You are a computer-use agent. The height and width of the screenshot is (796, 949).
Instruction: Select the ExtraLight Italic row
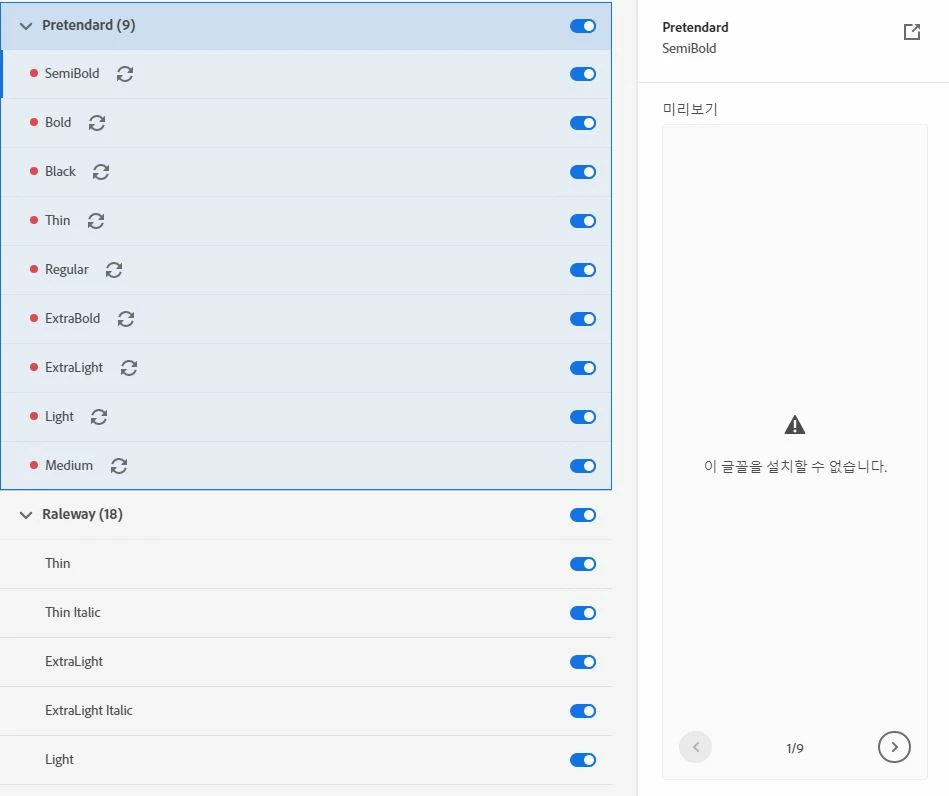[306, 711]
